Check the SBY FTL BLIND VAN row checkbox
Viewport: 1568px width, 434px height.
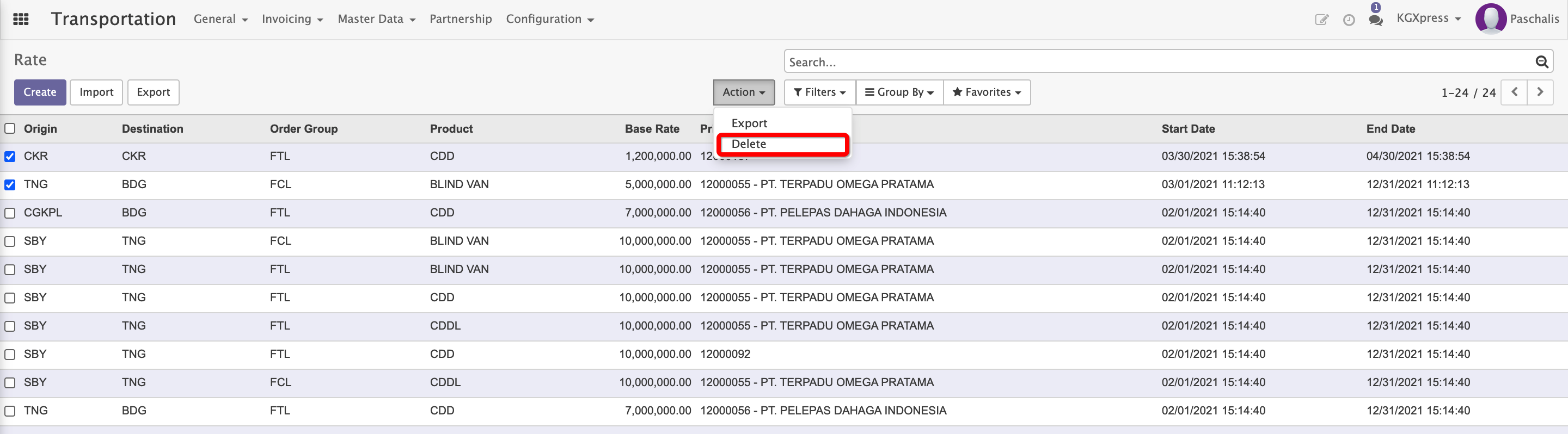click(10, 270)
